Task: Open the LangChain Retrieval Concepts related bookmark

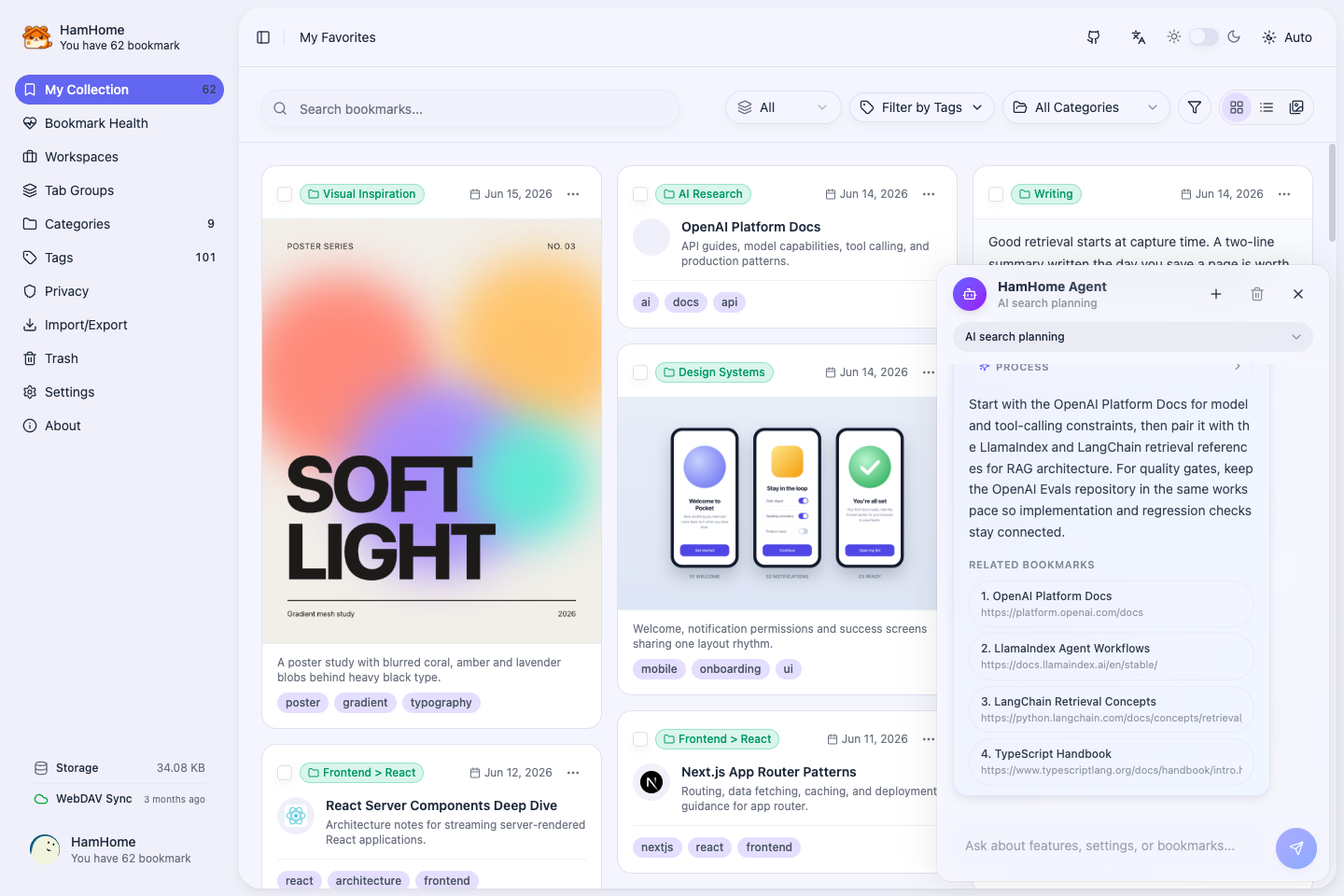Action: coord(1111,709)
